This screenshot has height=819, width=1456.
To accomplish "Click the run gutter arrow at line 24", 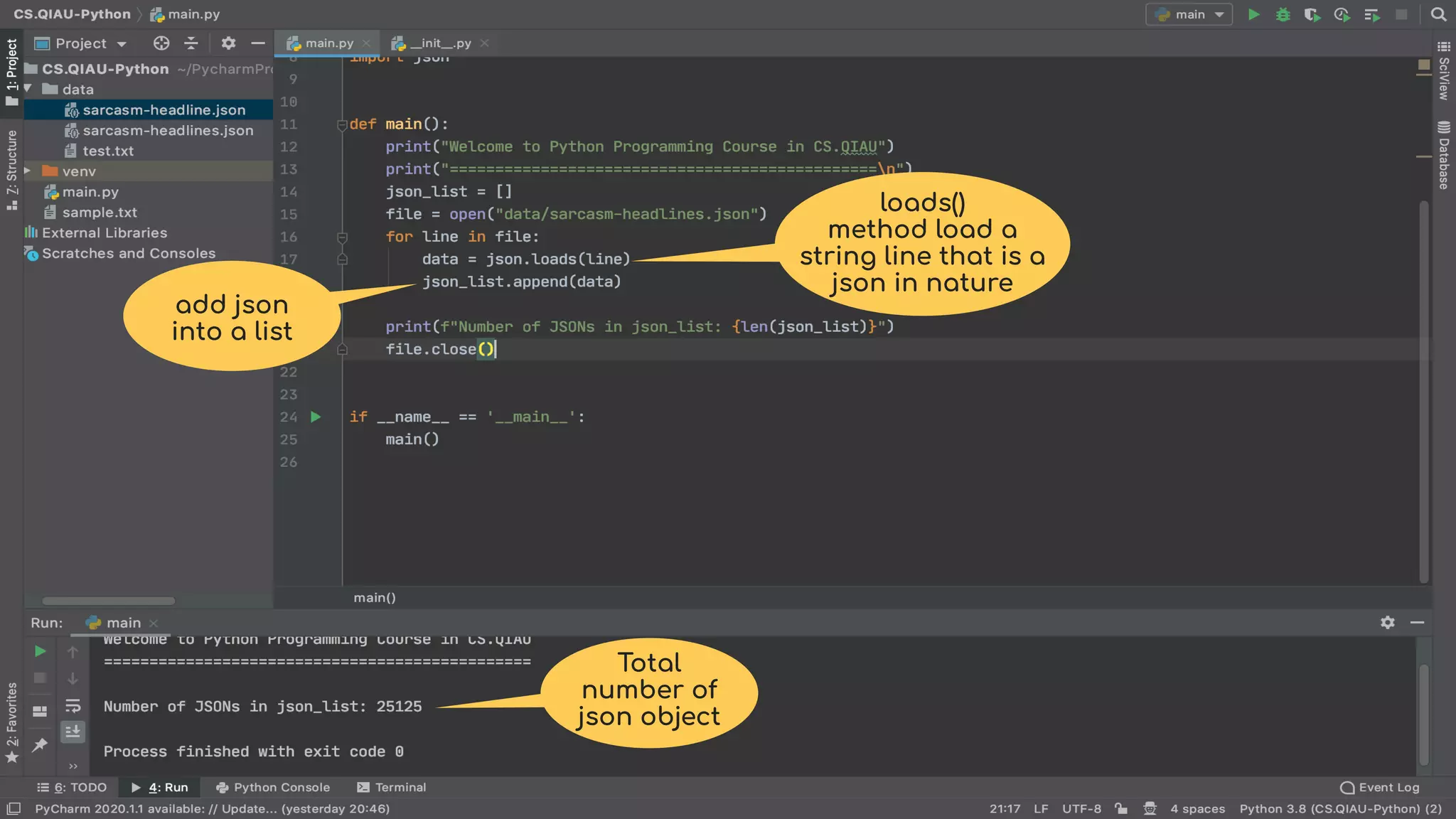I will click(316, 417).
